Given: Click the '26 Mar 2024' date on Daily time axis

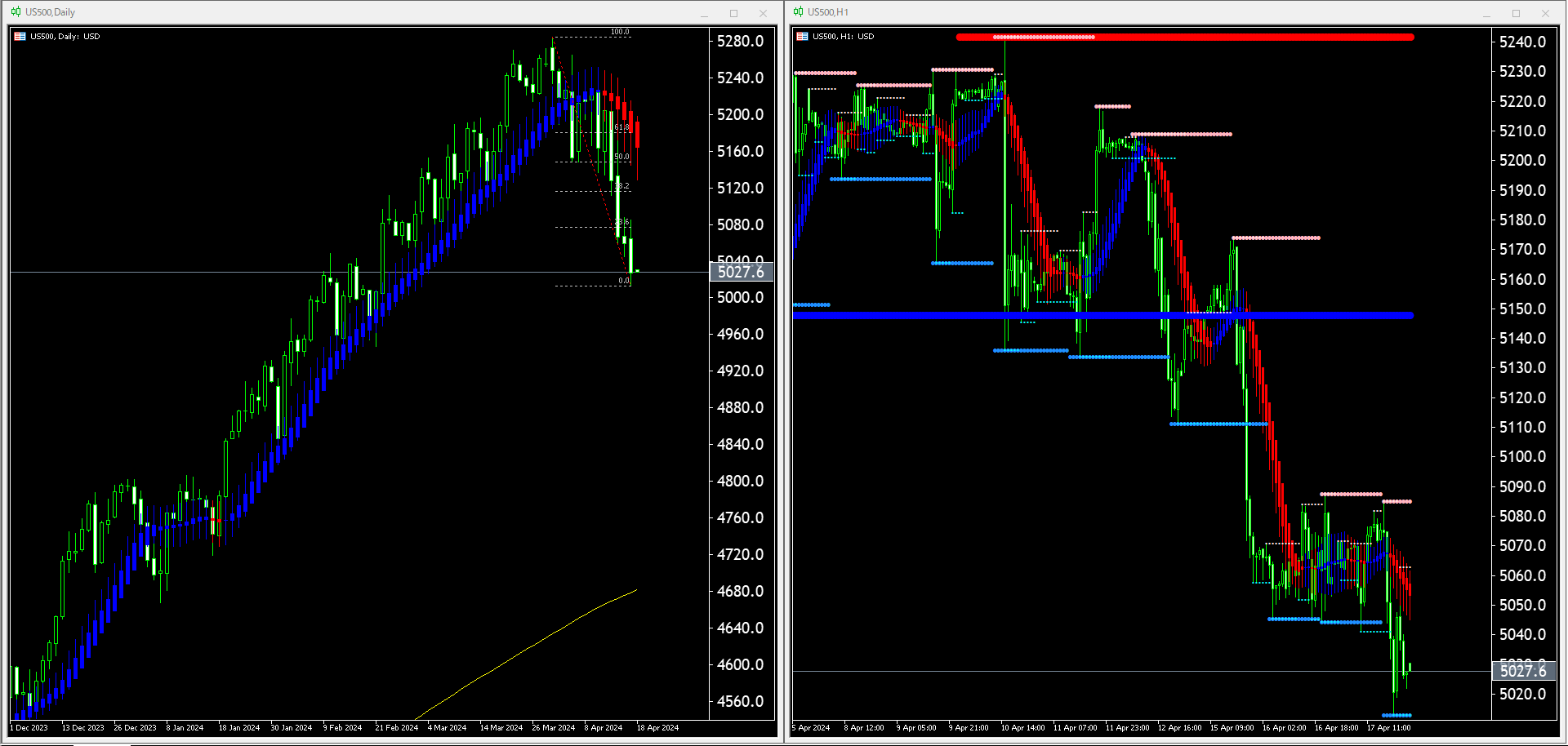Looking at the screenshot, I should (554, 728).
